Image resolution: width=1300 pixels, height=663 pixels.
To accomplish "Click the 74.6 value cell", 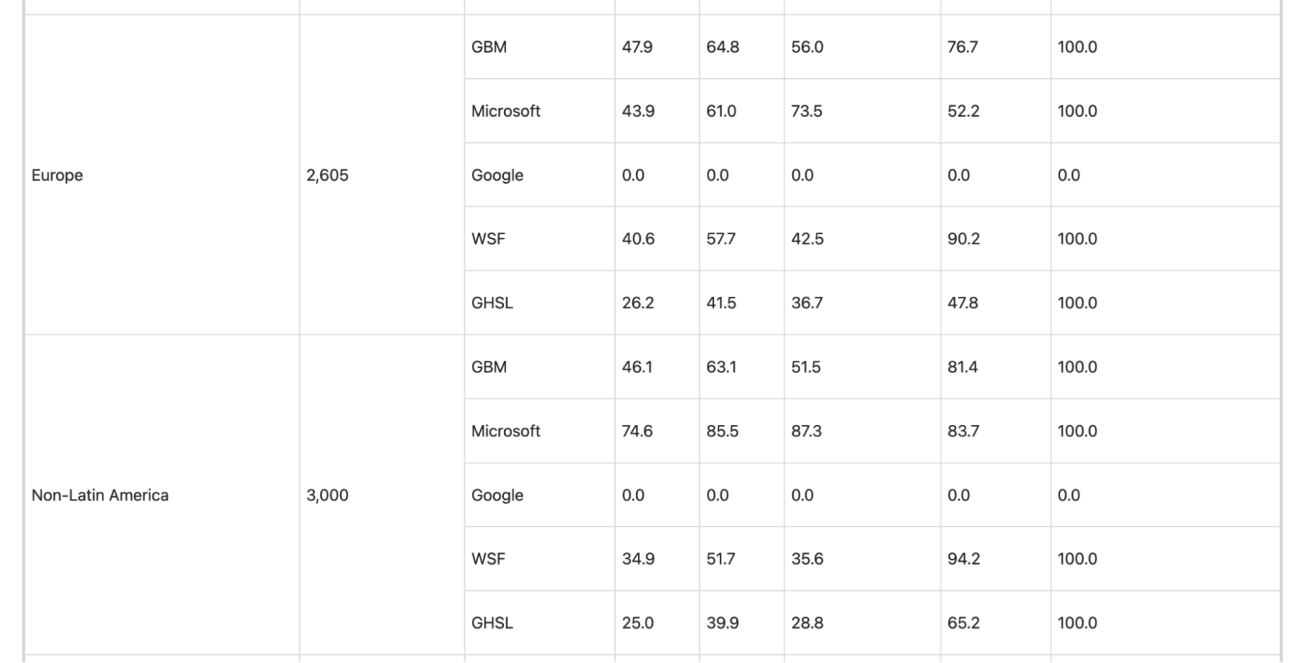I will click(637, 431).
